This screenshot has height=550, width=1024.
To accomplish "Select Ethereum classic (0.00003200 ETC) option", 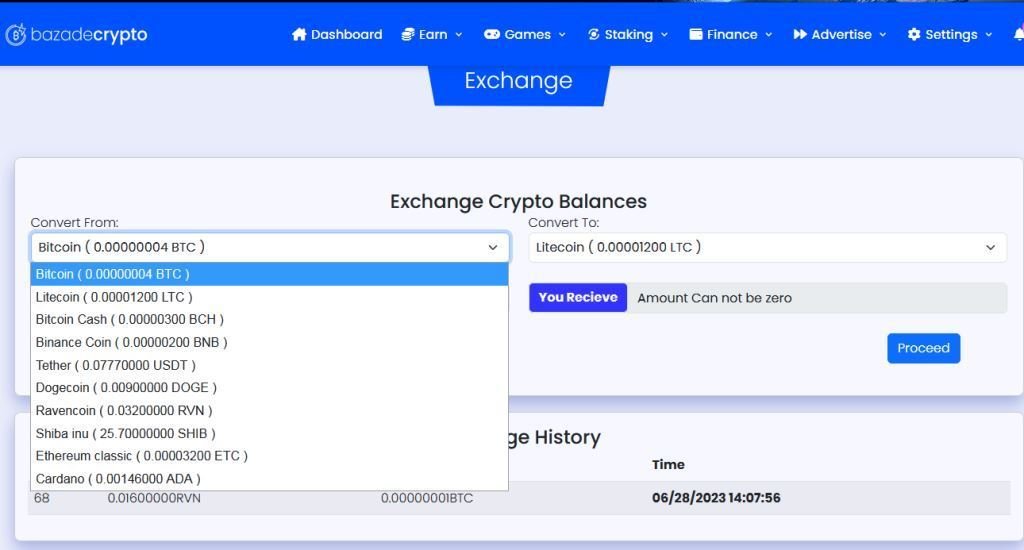I will coord(269,456).
